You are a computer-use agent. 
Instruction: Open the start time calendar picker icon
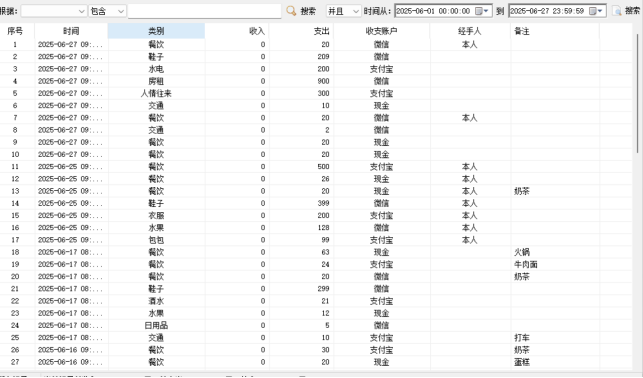click(x=481, y=11)
